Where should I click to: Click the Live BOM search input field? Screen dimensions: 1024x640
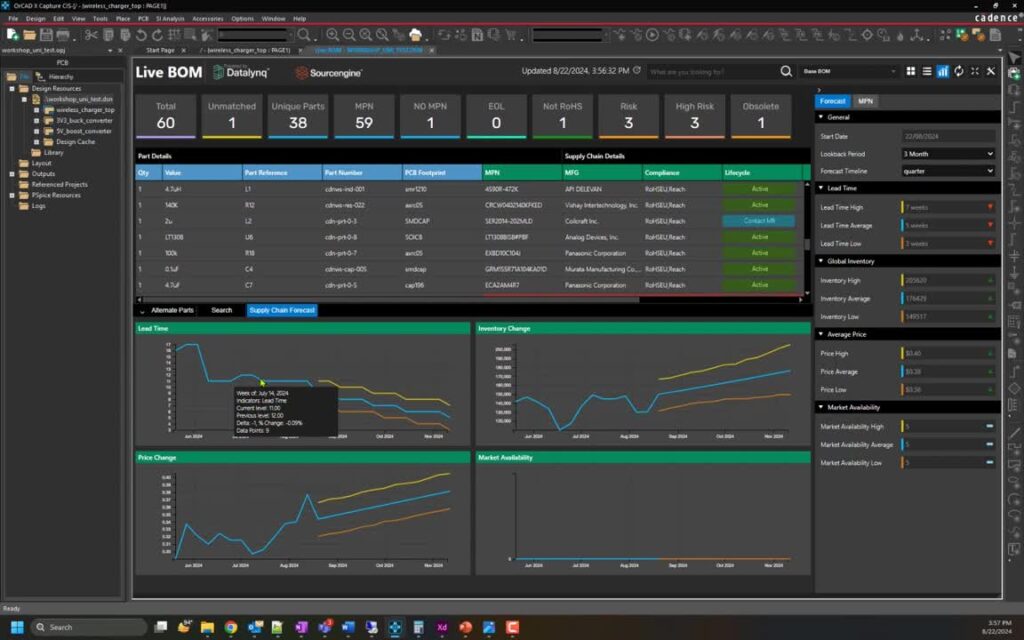coord(712,71)
